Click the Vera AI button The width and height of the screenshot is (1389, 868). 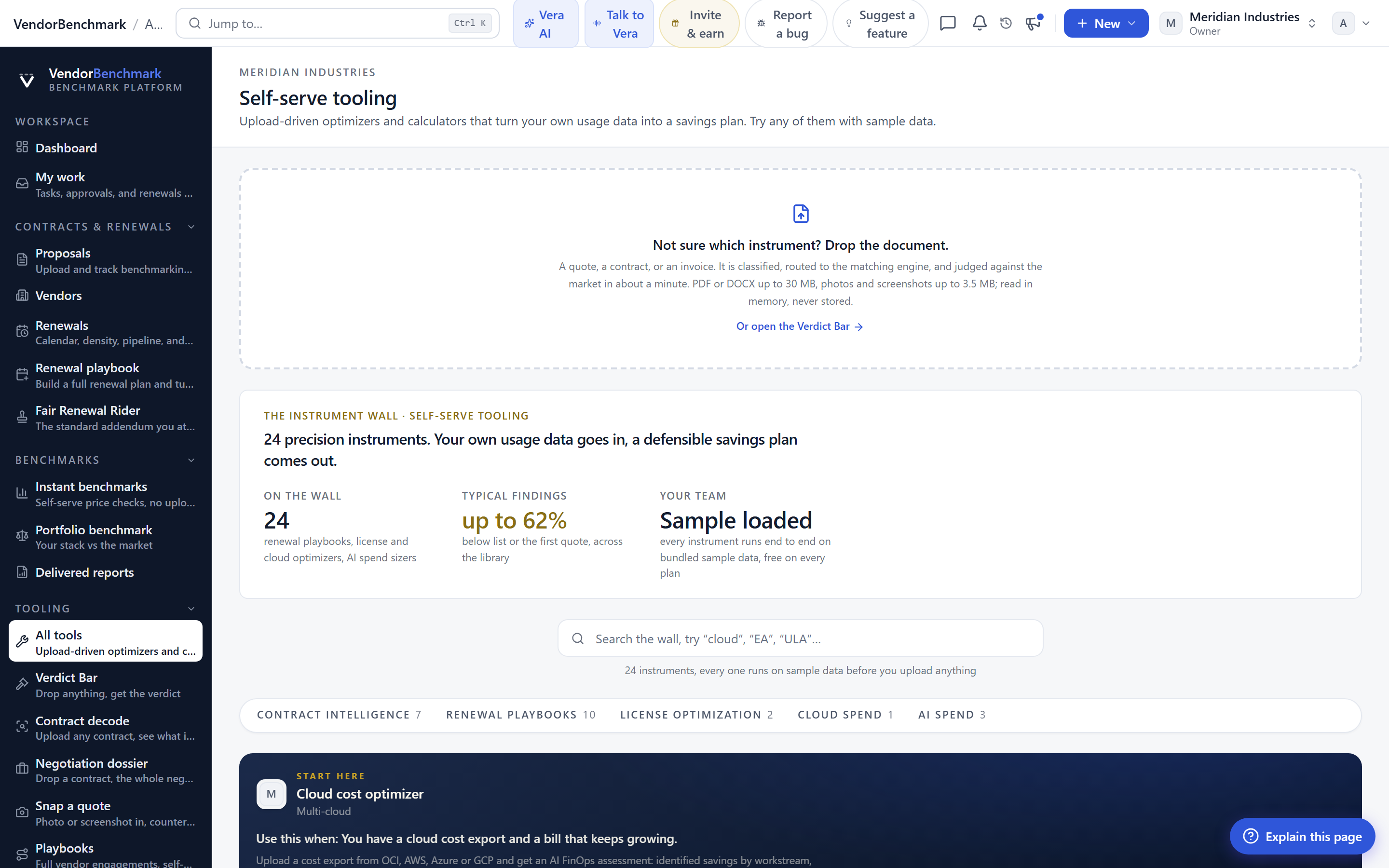pos(545,24)
